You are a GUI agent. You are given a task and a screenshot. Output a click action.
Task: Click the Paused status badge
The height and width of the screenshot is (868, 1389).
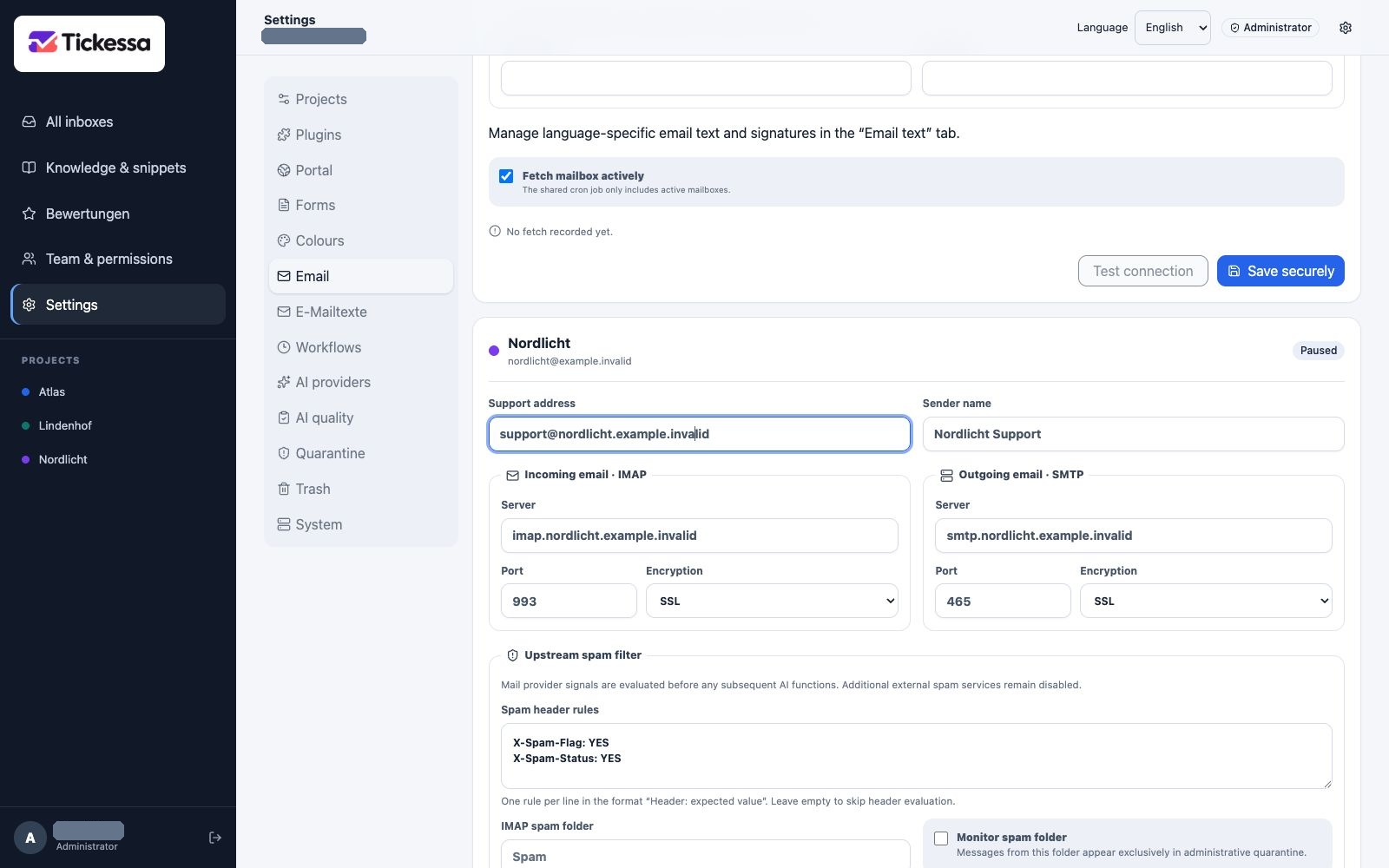point(1319,351)
